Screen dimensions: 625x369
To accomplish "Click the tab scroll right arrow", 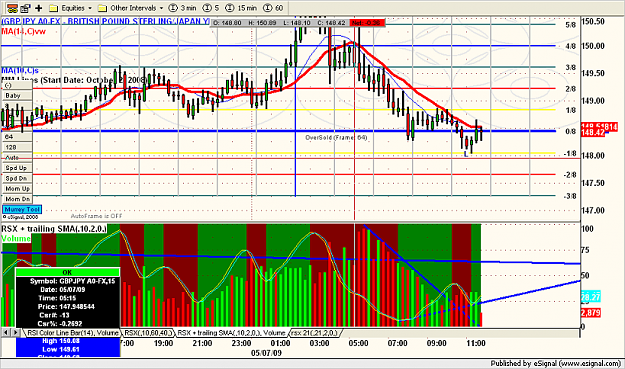I will coord(16,332).
